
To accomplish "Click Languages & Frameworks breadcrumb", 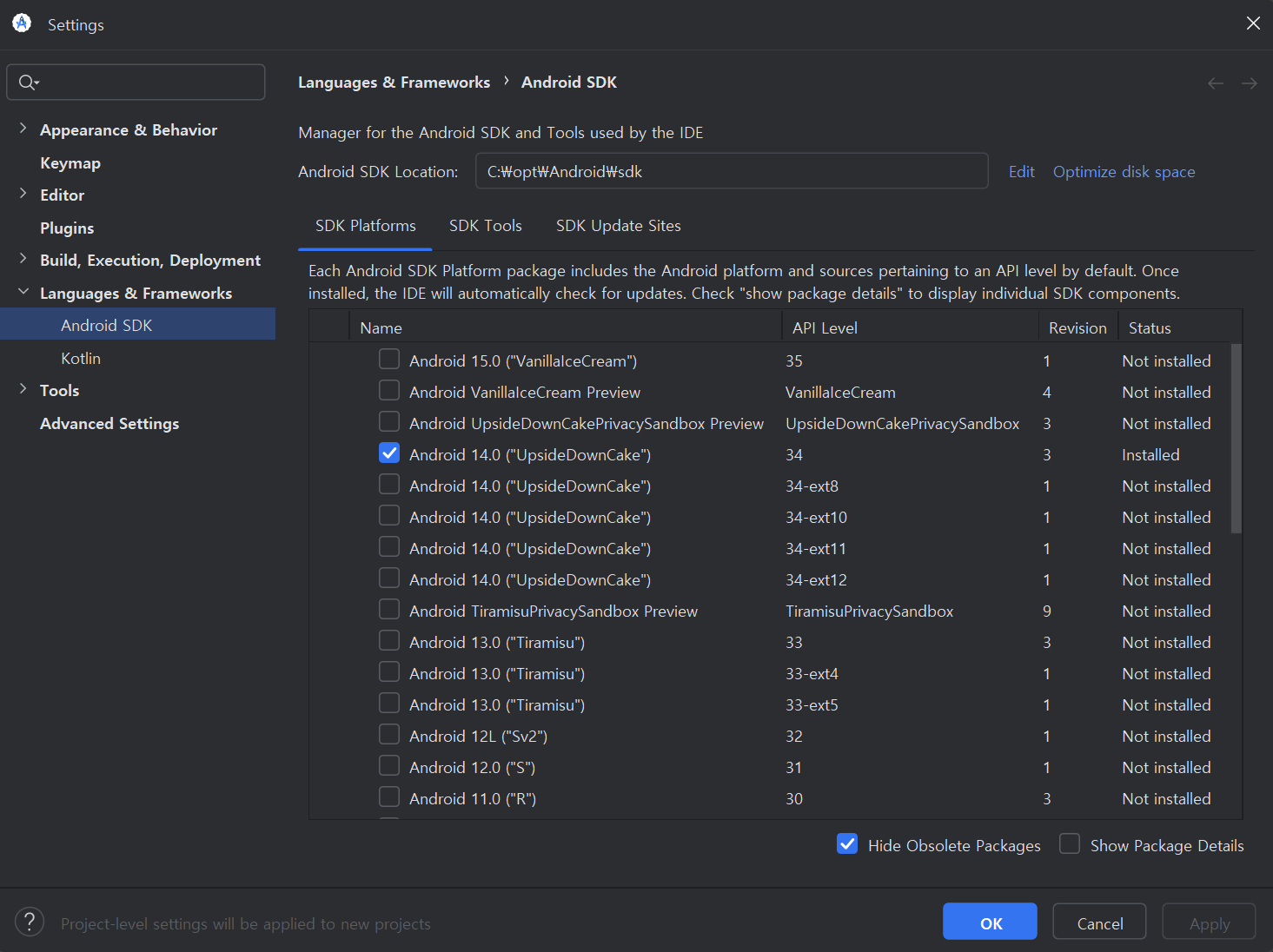I will tap(394, 83).
